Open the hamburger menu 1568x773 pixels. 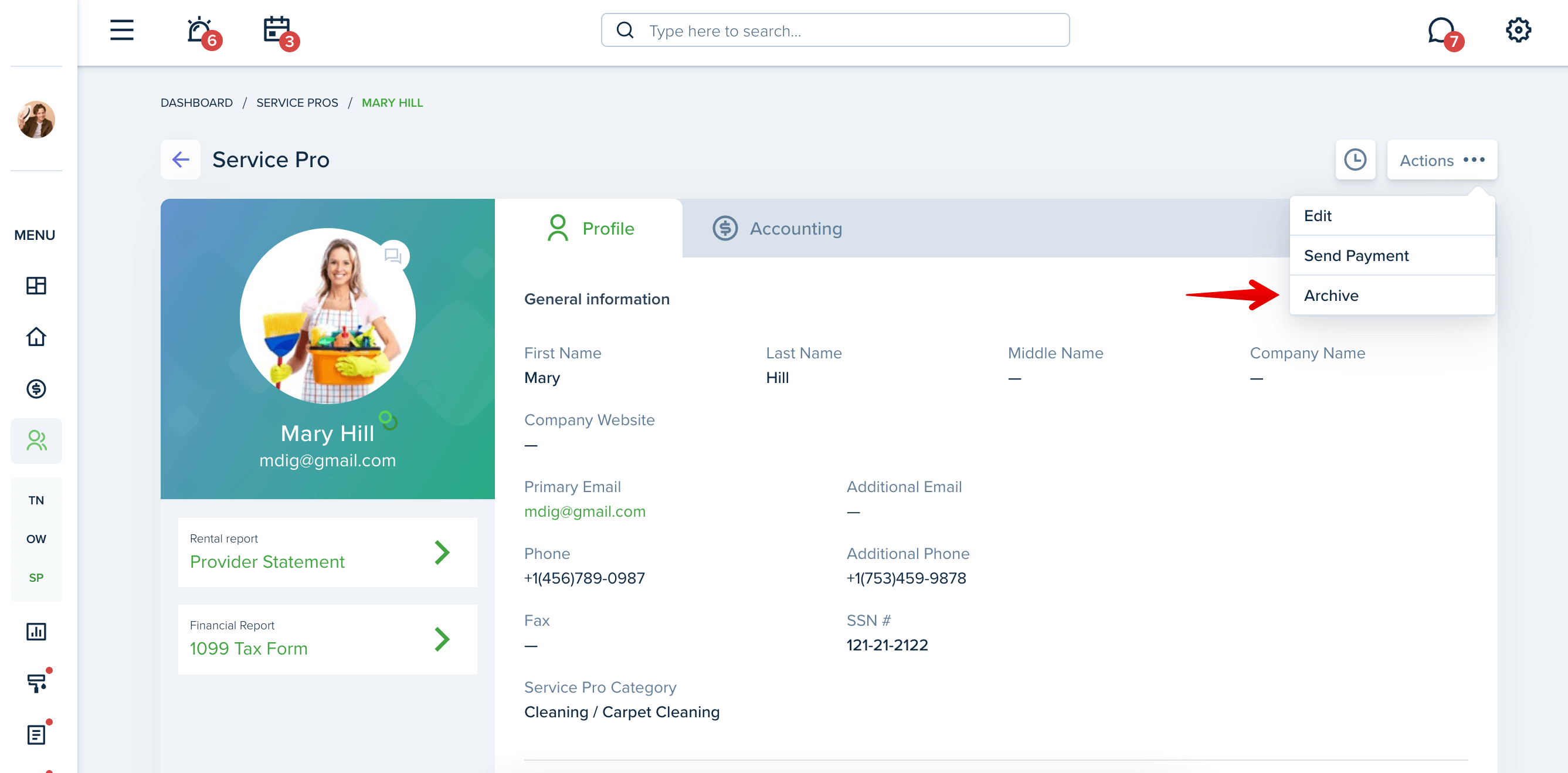[122, 30]
